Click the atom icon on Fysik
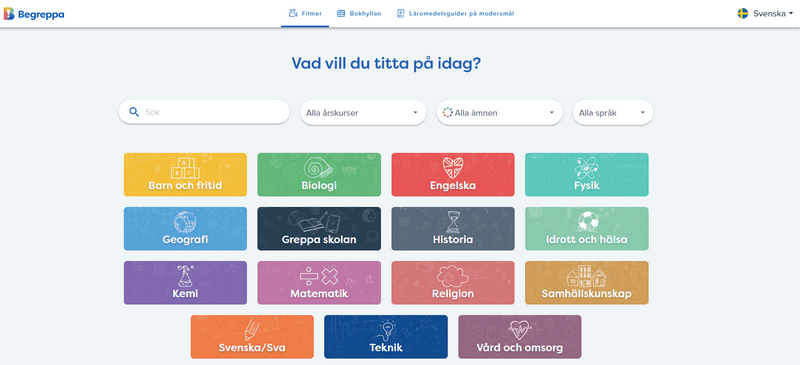800x365 pixels. (586, 167)
